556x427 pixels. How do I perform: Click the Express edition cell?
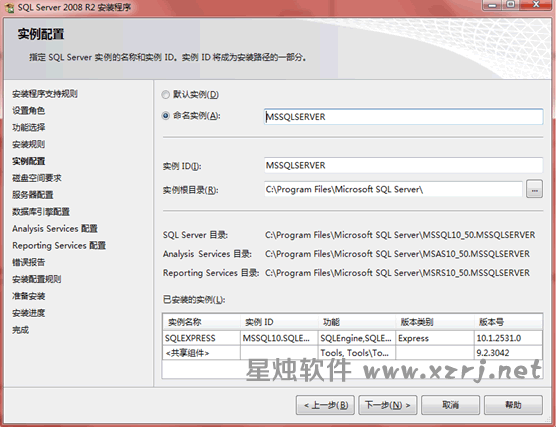(435, 338)
